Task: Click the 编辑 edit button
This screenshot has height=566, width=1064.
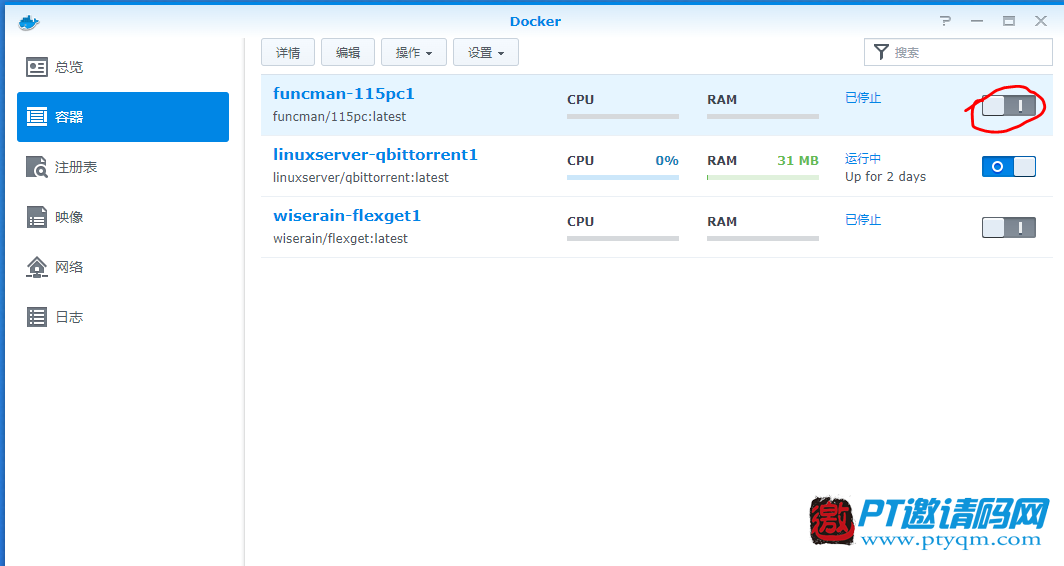Action: click(348, 52)
